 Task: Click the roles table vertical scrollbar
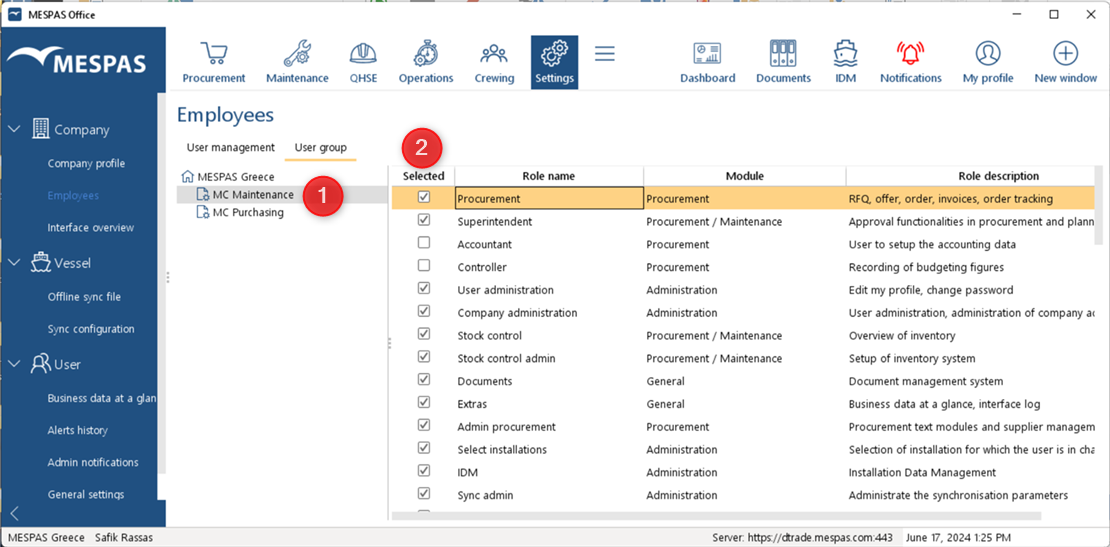point(1099,206)
